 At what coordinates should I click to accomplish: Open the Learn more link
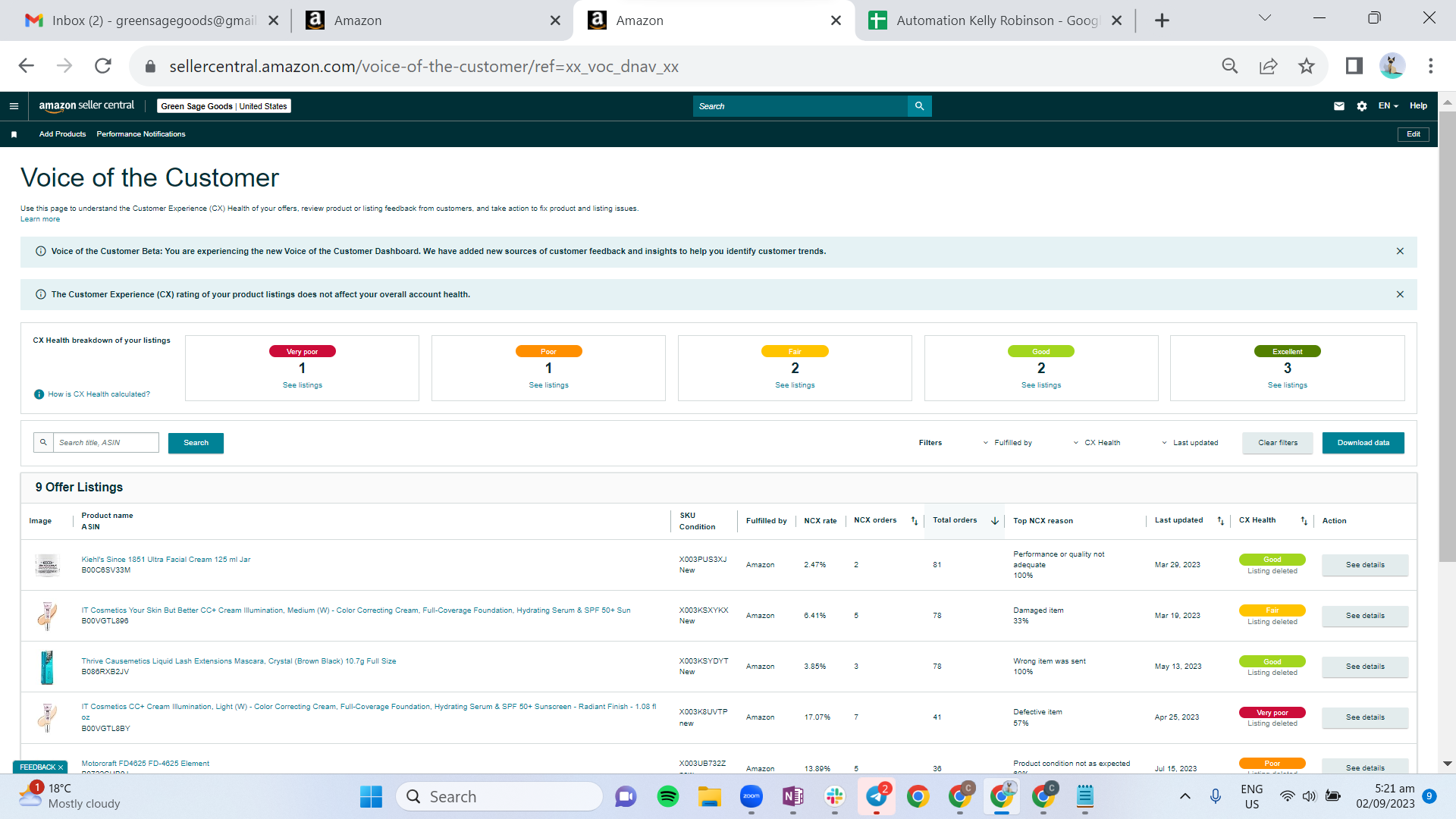(x=40, y=219)
